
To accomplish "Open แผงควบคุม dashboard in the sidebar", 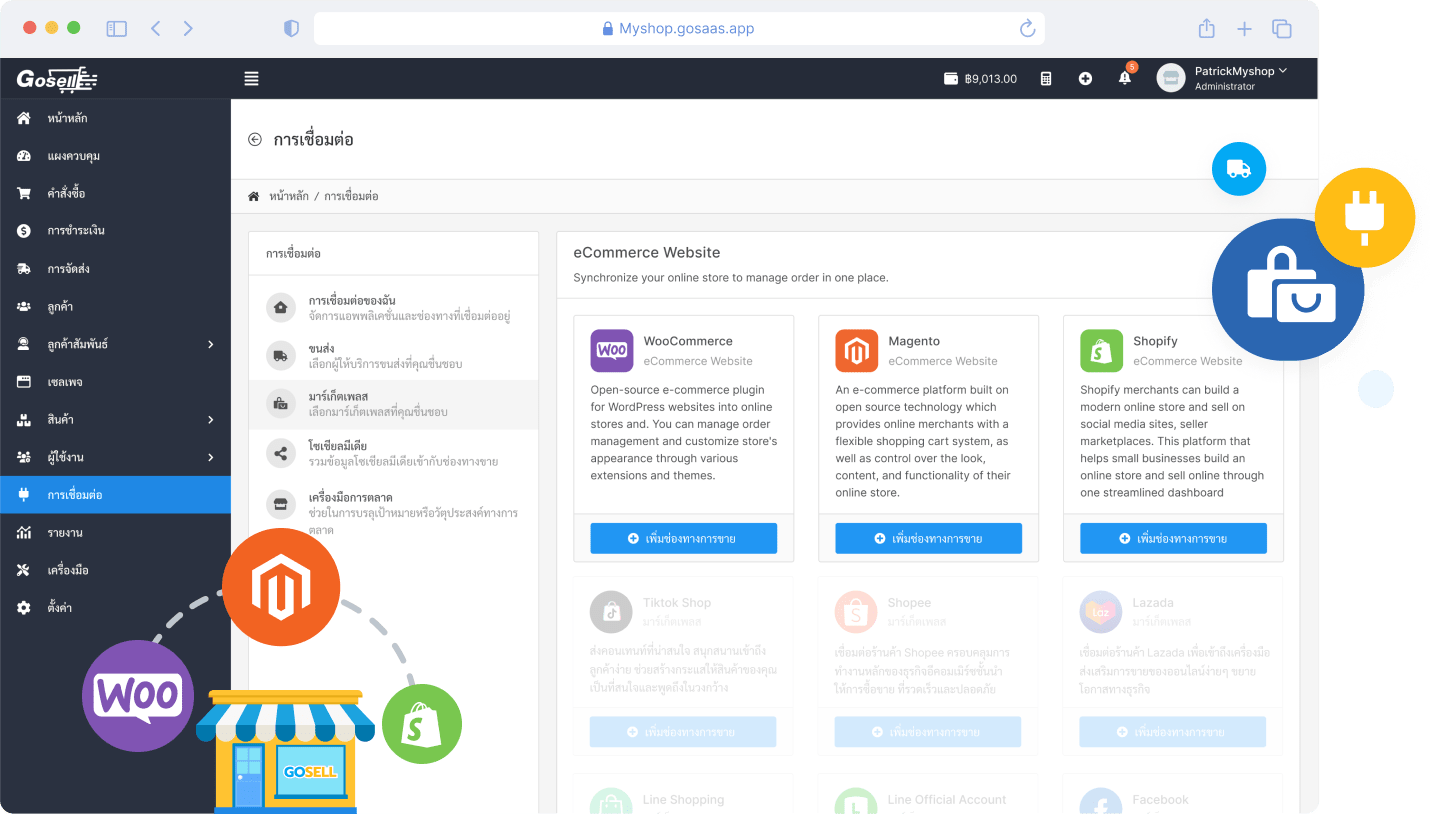I will (115, 156).
